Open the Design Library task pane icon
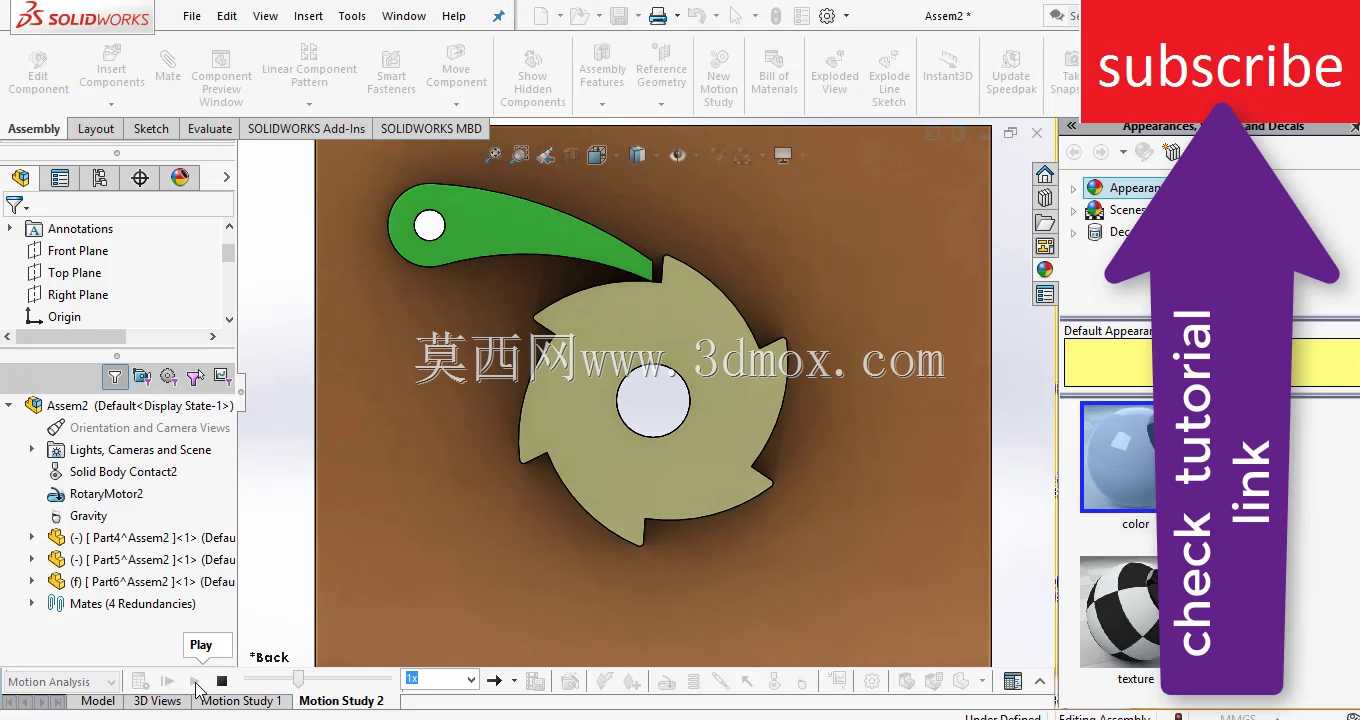This screenshot has width=1360, height=720. tap(1045, 198)
